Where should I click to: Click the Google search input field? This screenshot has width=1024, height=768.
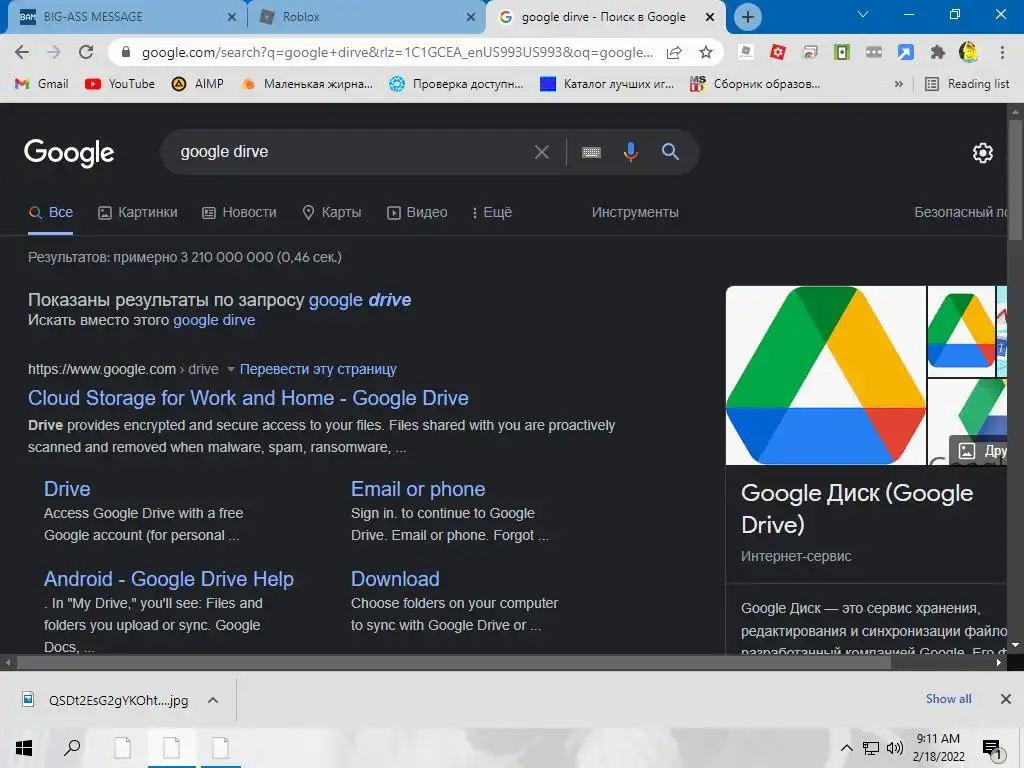[353, 152]
